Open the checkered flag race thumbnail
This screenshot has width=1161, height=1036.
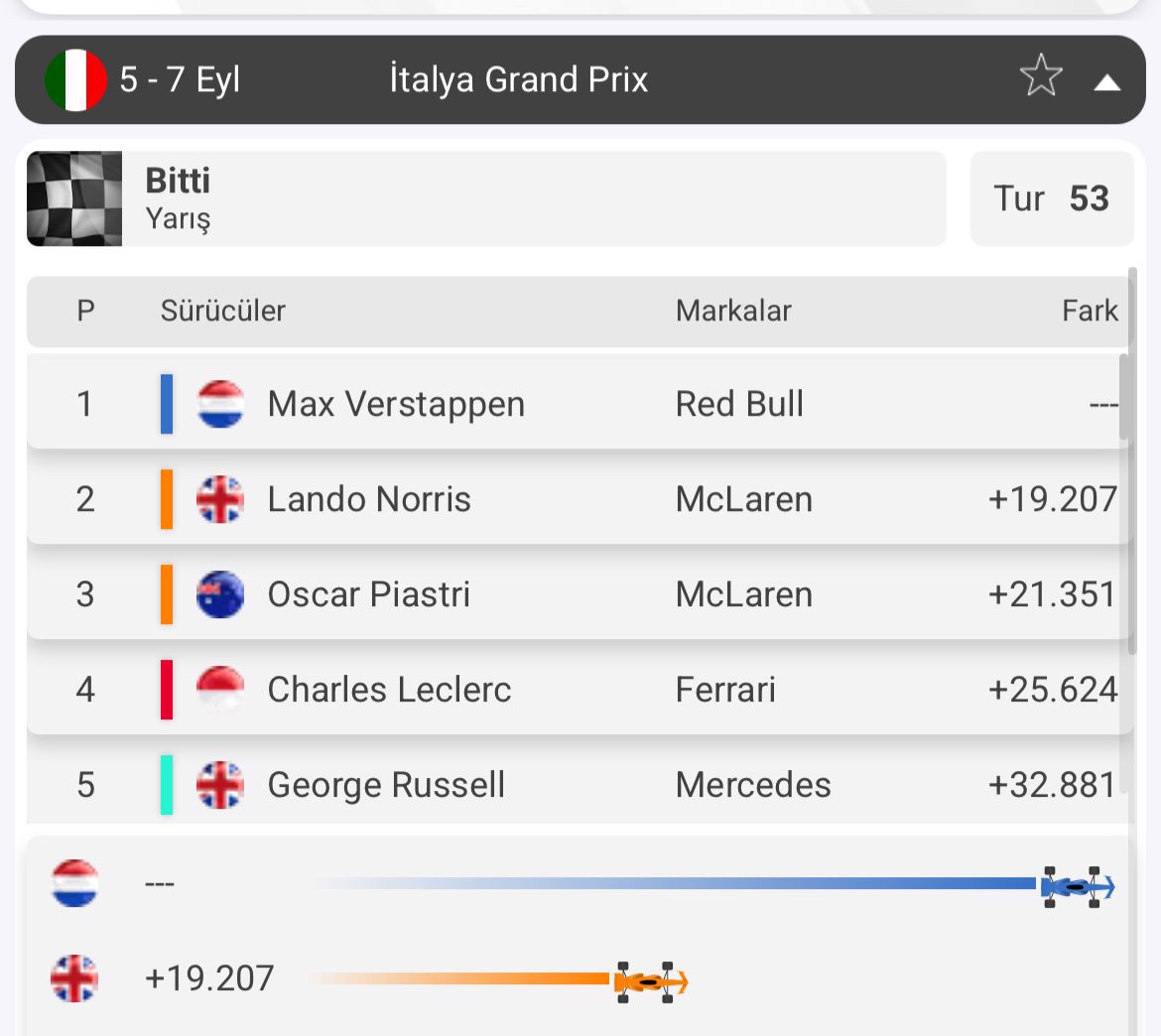tap(74, 198)
